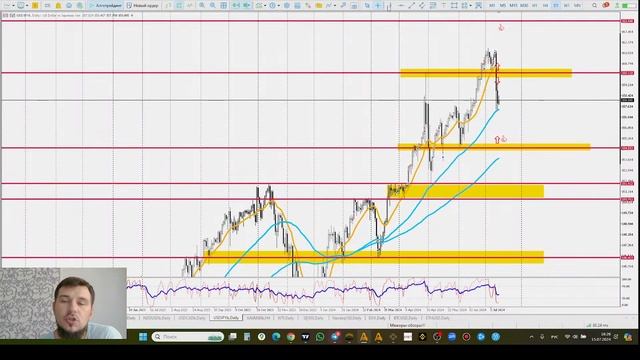The height and width of the screenshot is (360, 640).
Task: Open Microsoft Edge from the taskbar
Action: pos(276,337)
